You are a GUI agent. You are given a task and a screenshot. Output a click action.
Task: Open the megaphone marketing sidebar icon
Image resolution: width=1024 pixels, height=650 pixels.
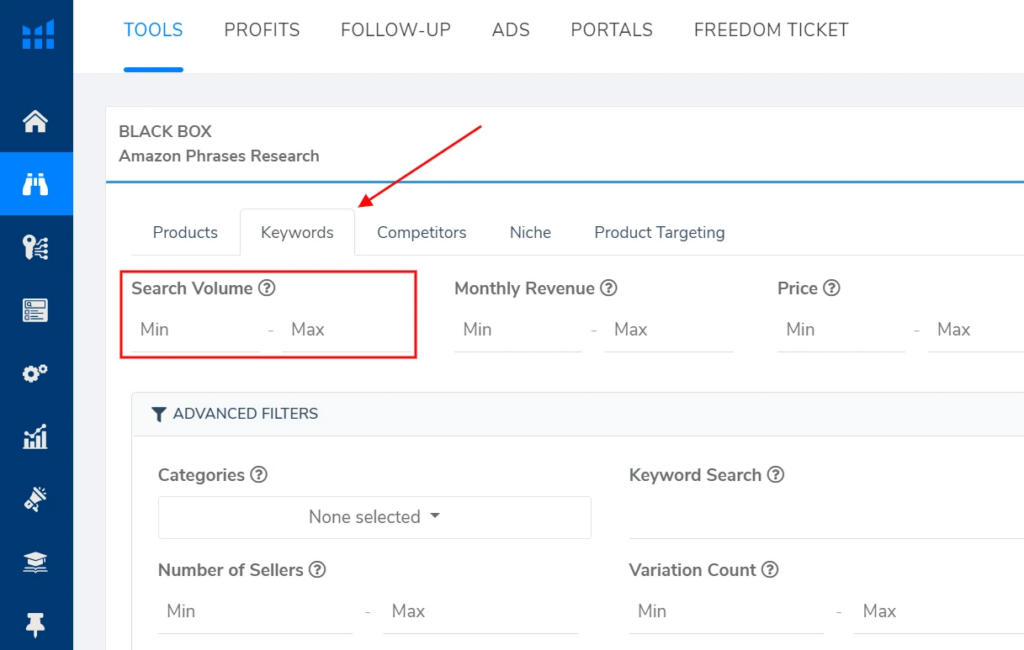click(35, 499)
